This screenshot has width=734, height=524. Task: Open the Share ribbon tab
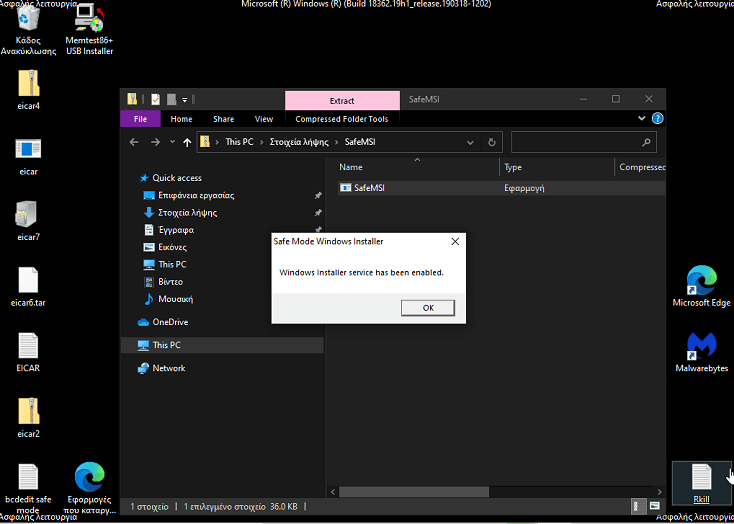[224, 119]
